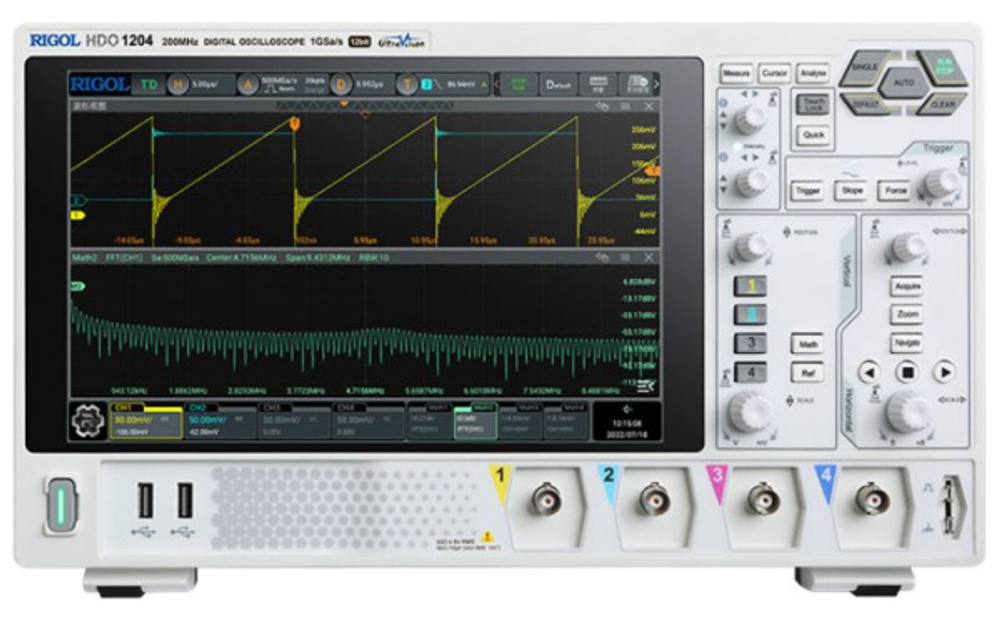Toggle channel 1 with yellow button
The height and width of the screenshot is (620, 1000).
pos(752,287)
